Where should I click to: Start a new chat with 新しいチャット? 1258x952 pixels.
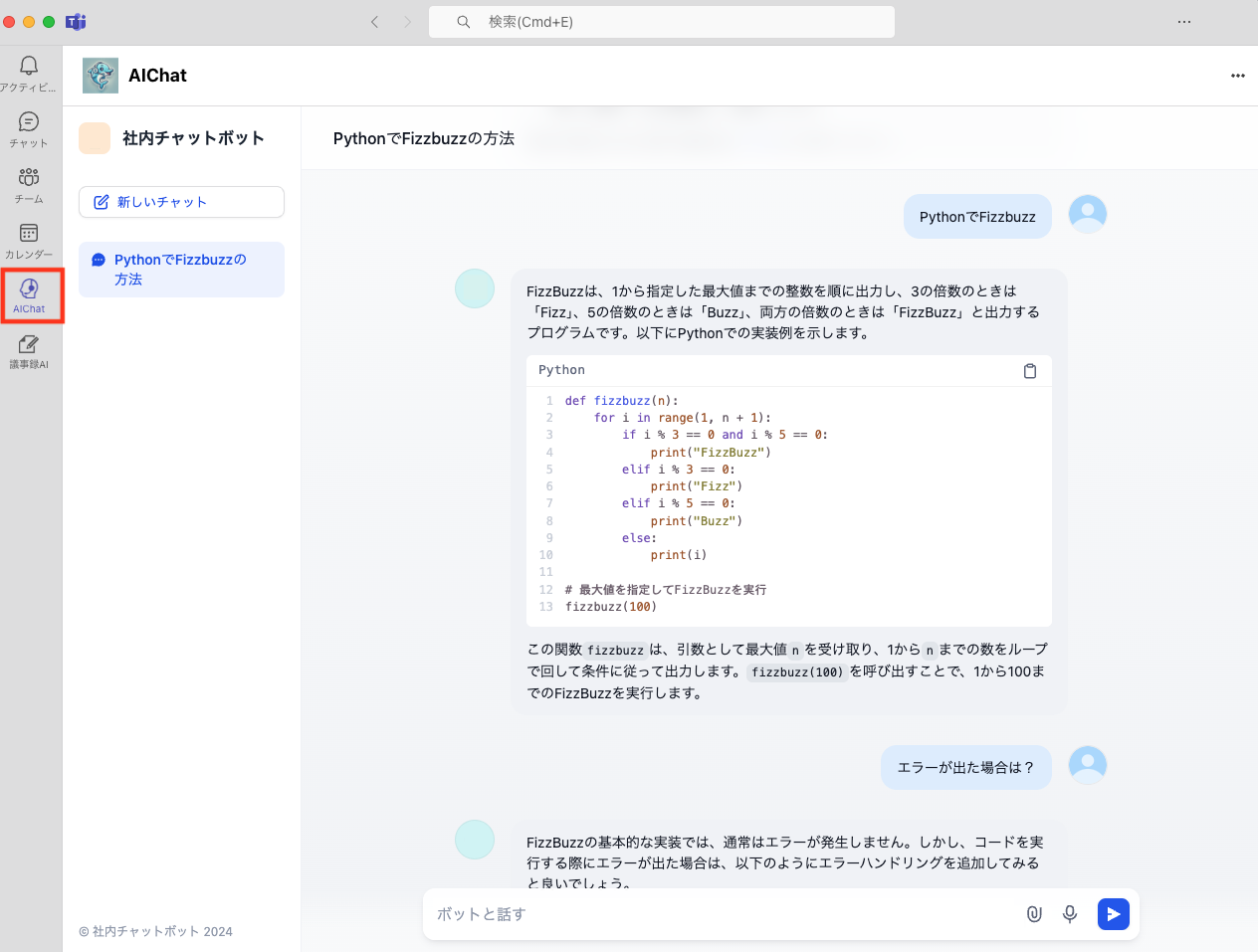click(181, 202)
